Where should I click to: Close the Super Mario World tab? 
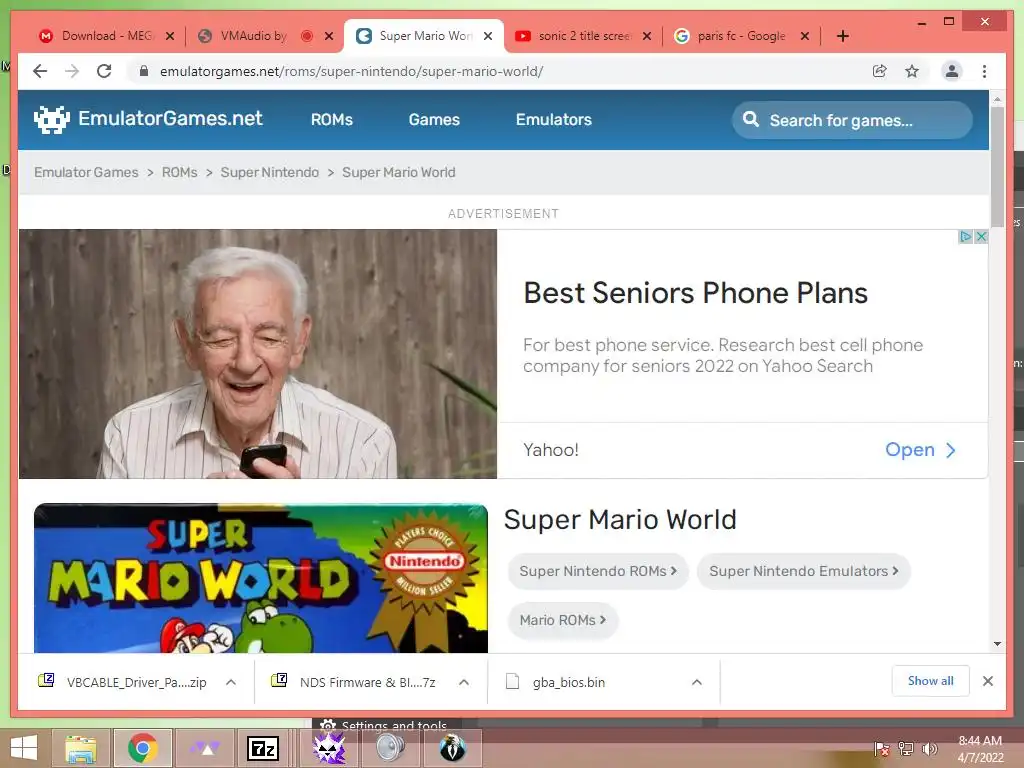(x=488, y=36)
